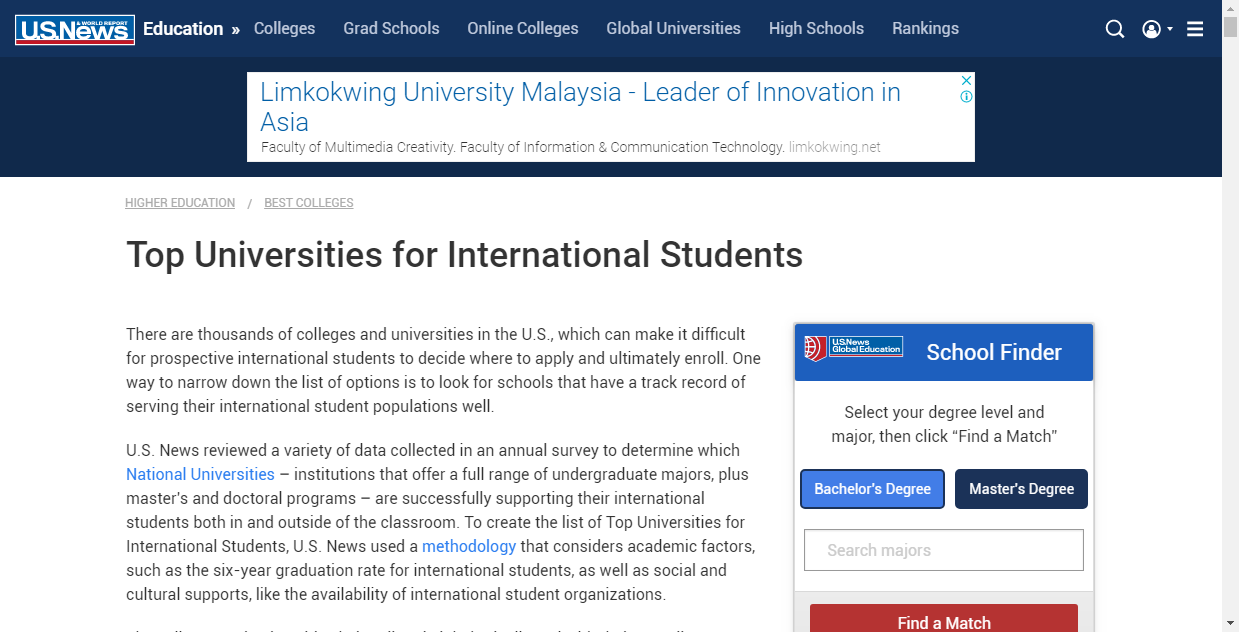Close the Limkokwing ad with X

coord(967,80)
